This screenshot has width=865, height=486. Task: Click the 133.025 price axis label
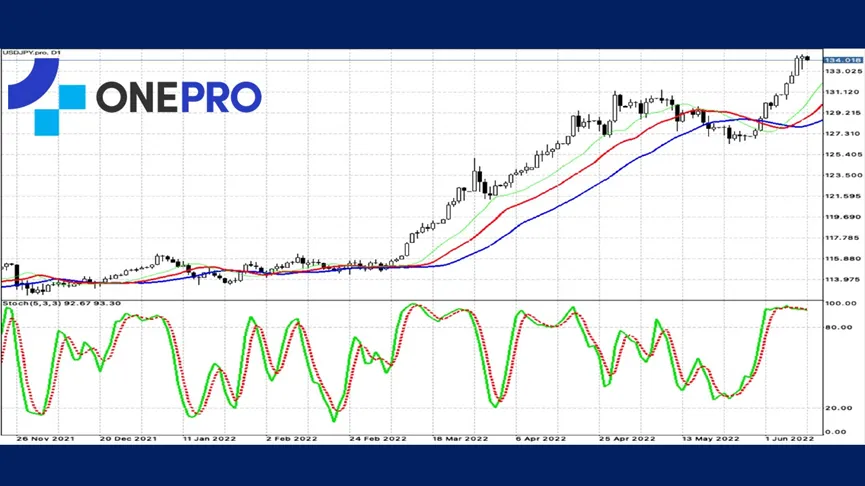[x=843, y=71]
